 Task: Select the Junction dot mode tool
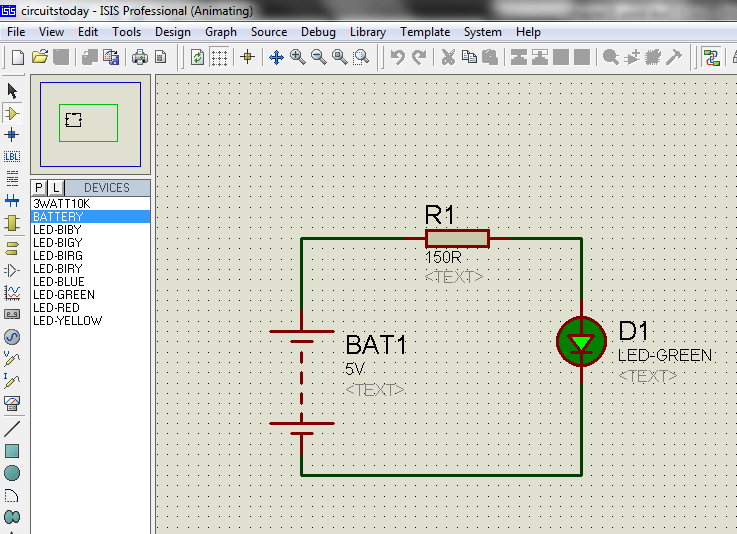click(x=12, y=135)
